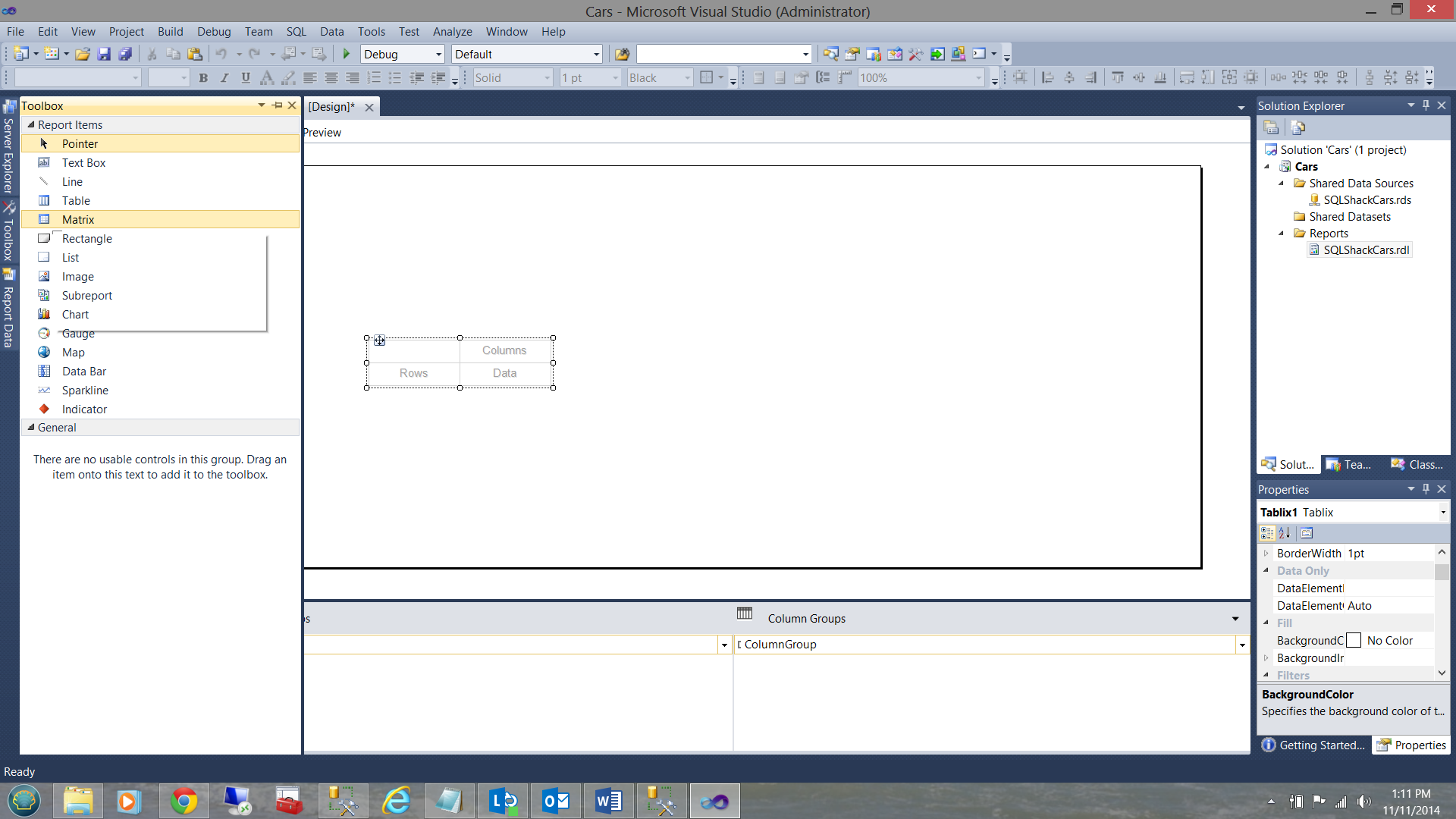
Task: Click the BackgroundColor No Color swatch
Action: tap(1354, 641)
